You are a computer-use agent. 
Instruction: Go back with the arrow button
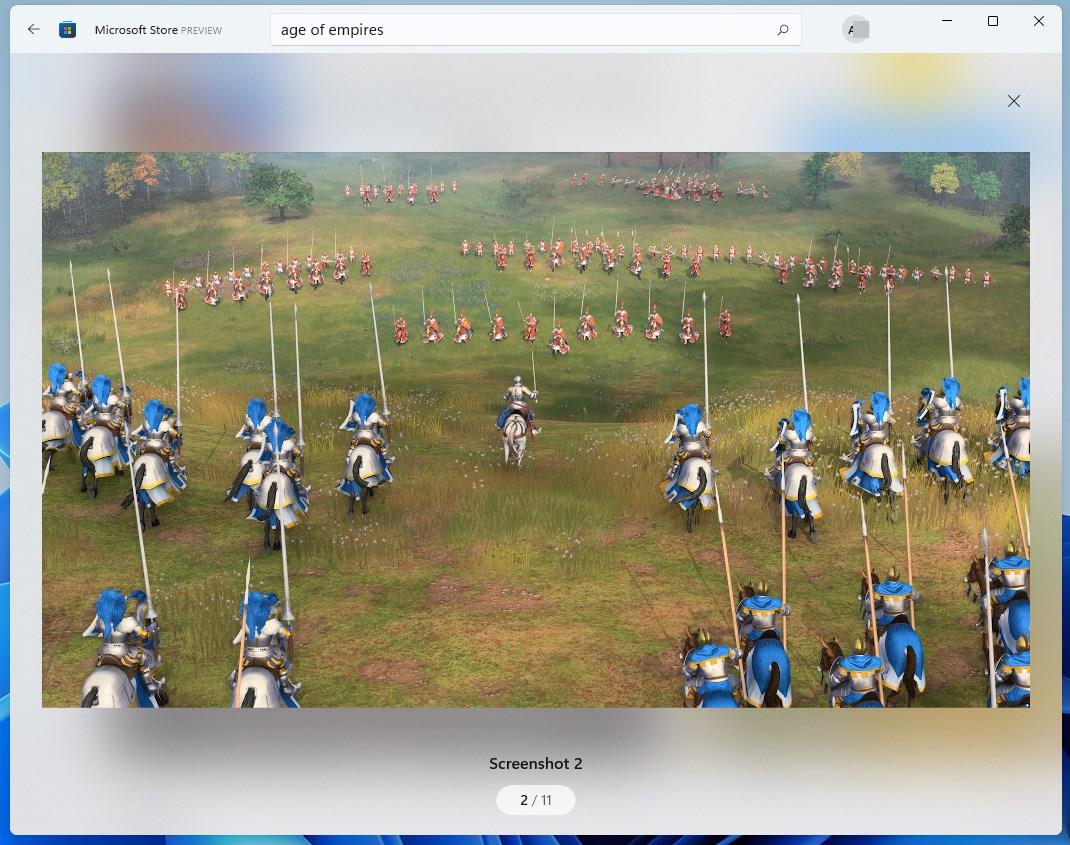point(33,29)
